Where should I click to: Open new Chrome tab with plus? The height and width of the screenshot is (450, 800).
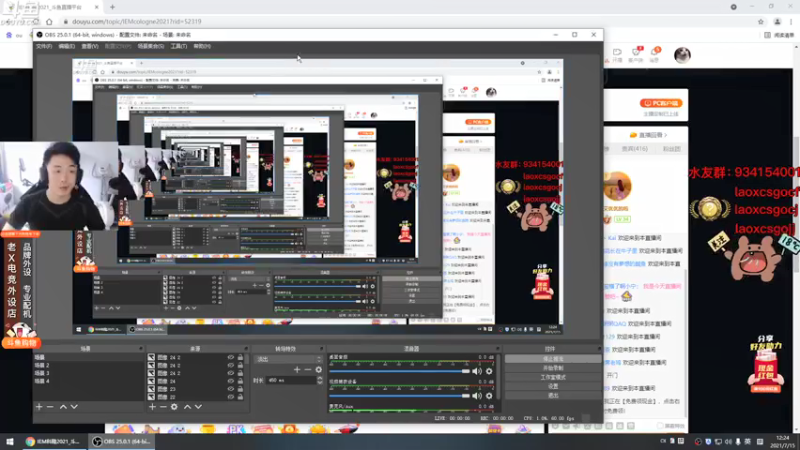click(x=112, y=7)
